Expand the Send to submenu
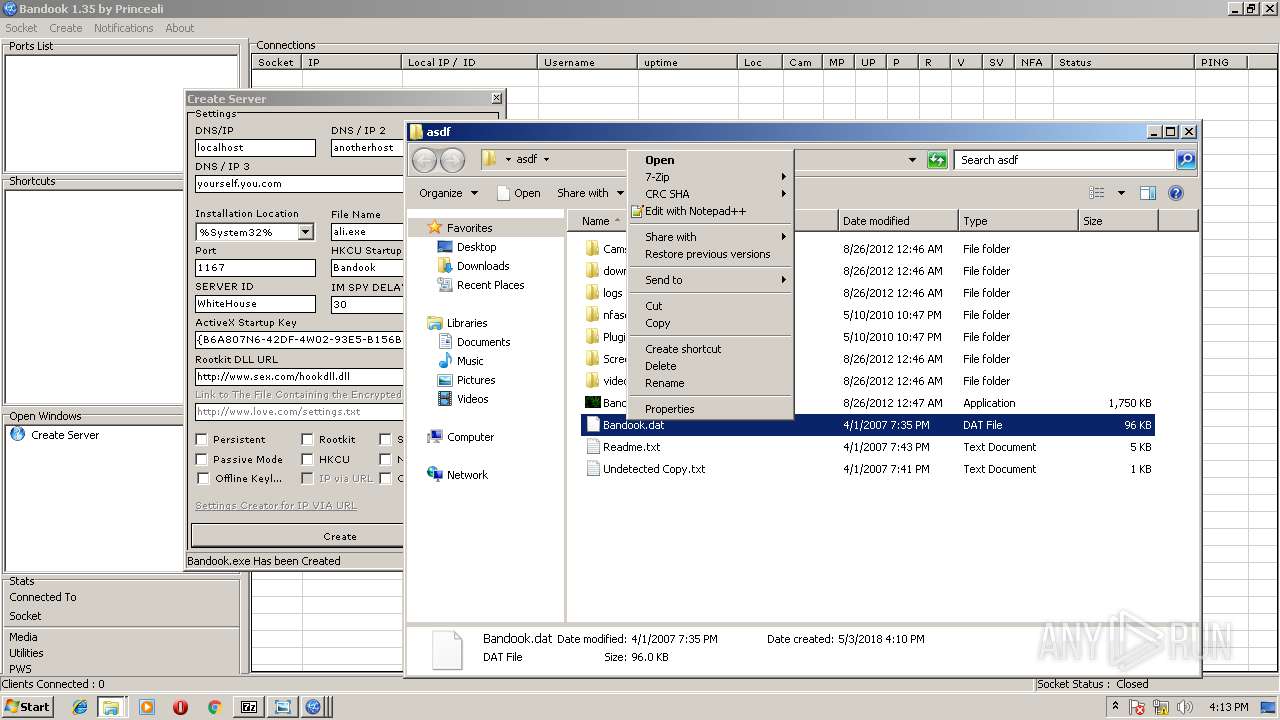The width and height of the screenshot is (1280, 720). [710, 280]
